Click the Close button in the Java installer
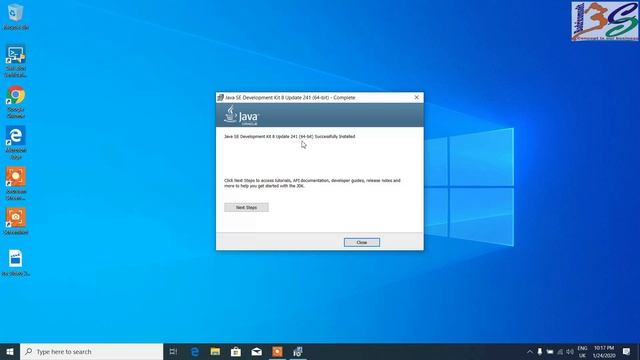 (x=362, y=242)
